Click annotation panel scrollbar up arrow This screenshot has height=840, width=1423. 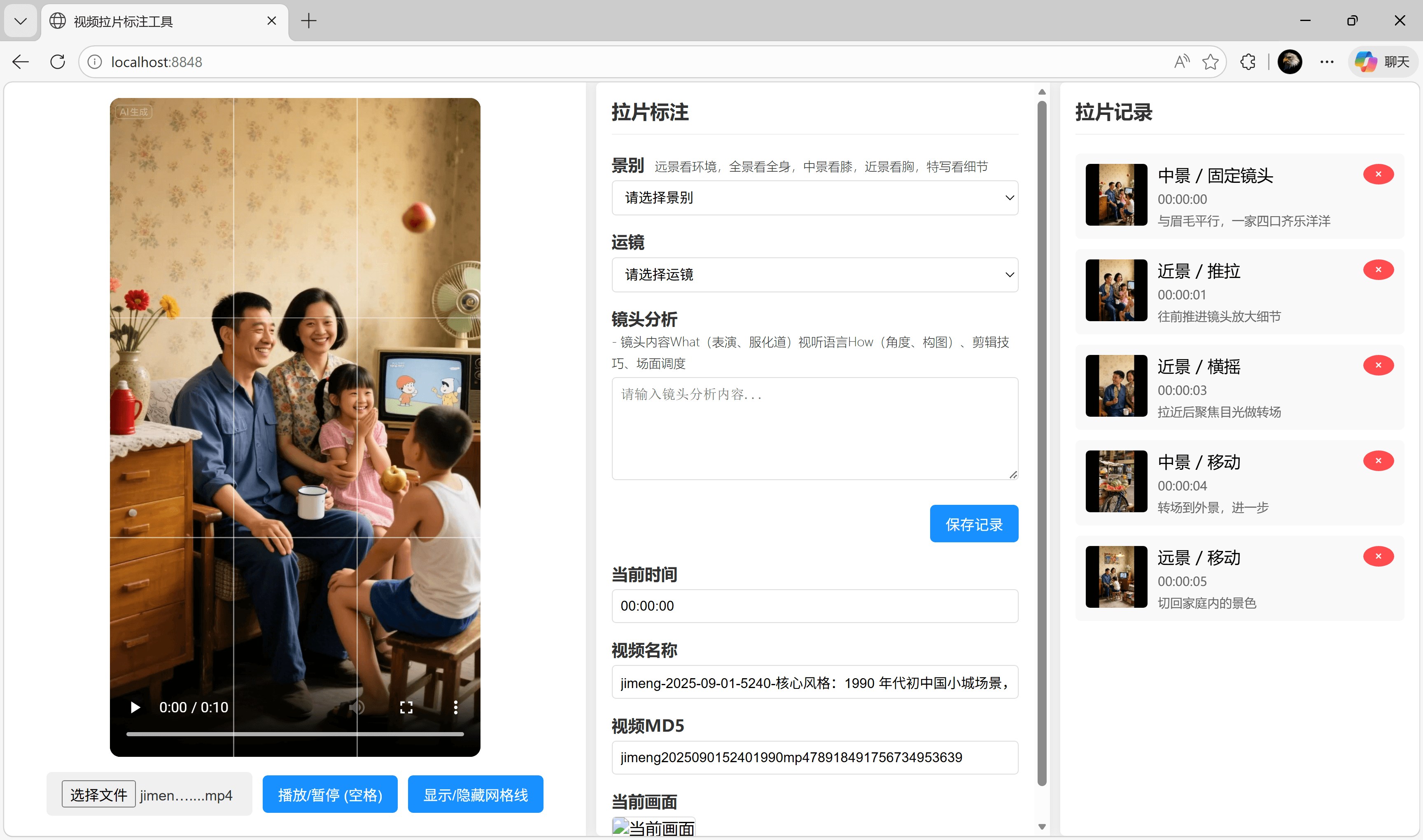(1042, 92)
